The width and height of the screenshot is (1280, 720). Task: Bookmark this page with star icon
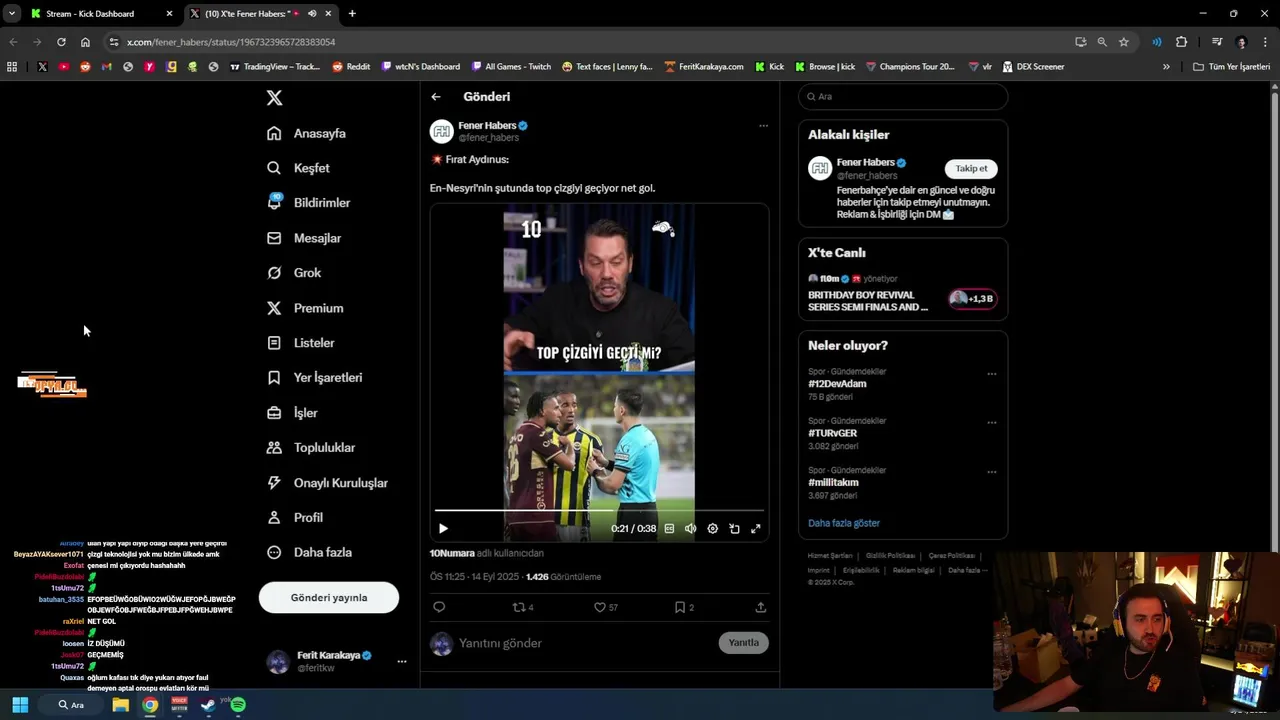click(x=1124, y=42)
